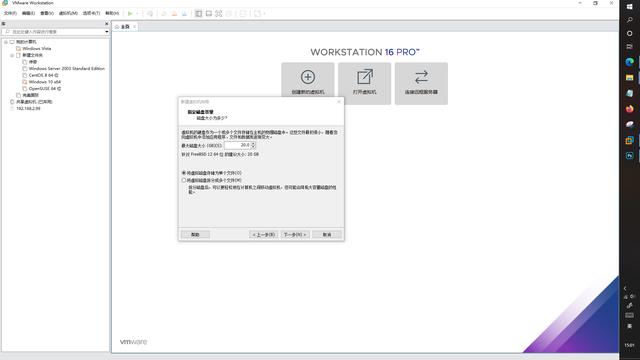
Task: Open the 选项卡(T) menu
Action: pyautogui.click(x=91, y=13)
